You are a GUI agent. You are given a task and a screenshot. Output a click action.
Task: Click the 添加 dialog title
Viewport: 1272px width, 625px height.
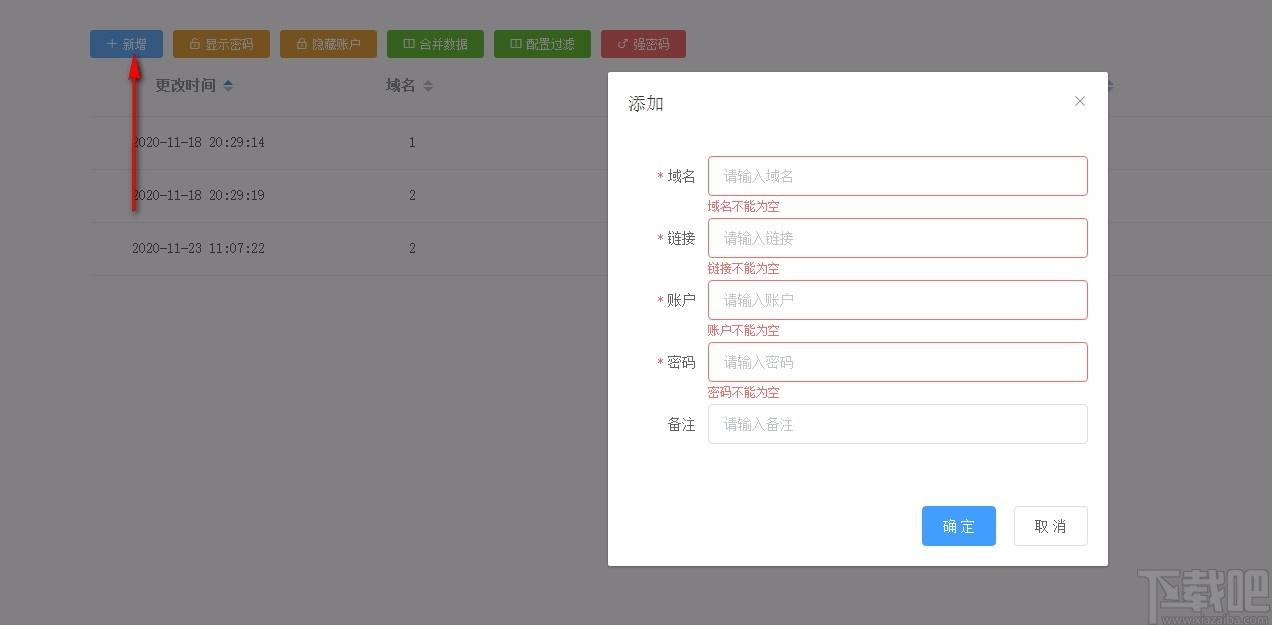point(646,104)
